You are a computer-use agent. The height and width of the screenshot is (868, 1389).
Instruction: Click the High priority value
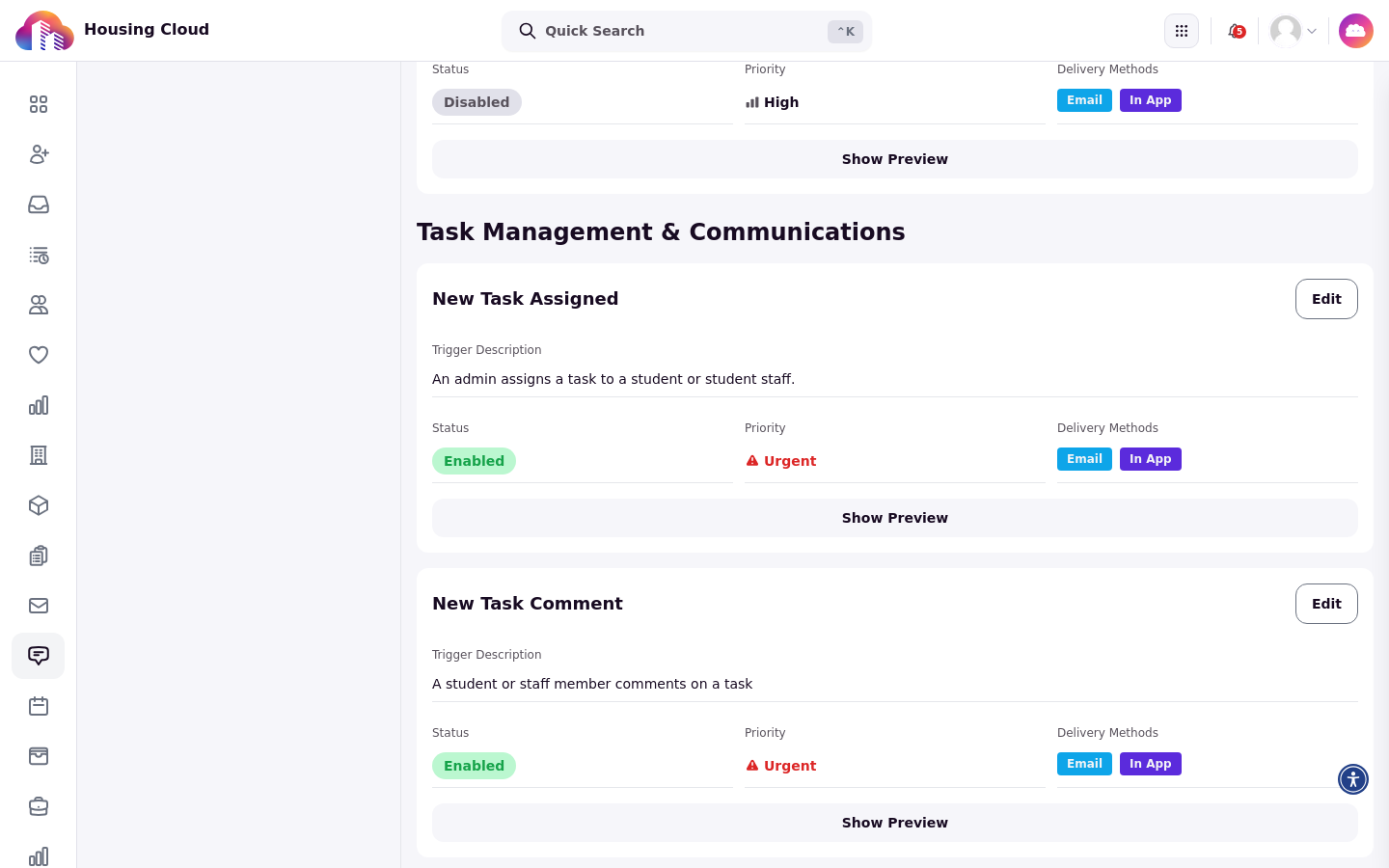tap(772, 102)
